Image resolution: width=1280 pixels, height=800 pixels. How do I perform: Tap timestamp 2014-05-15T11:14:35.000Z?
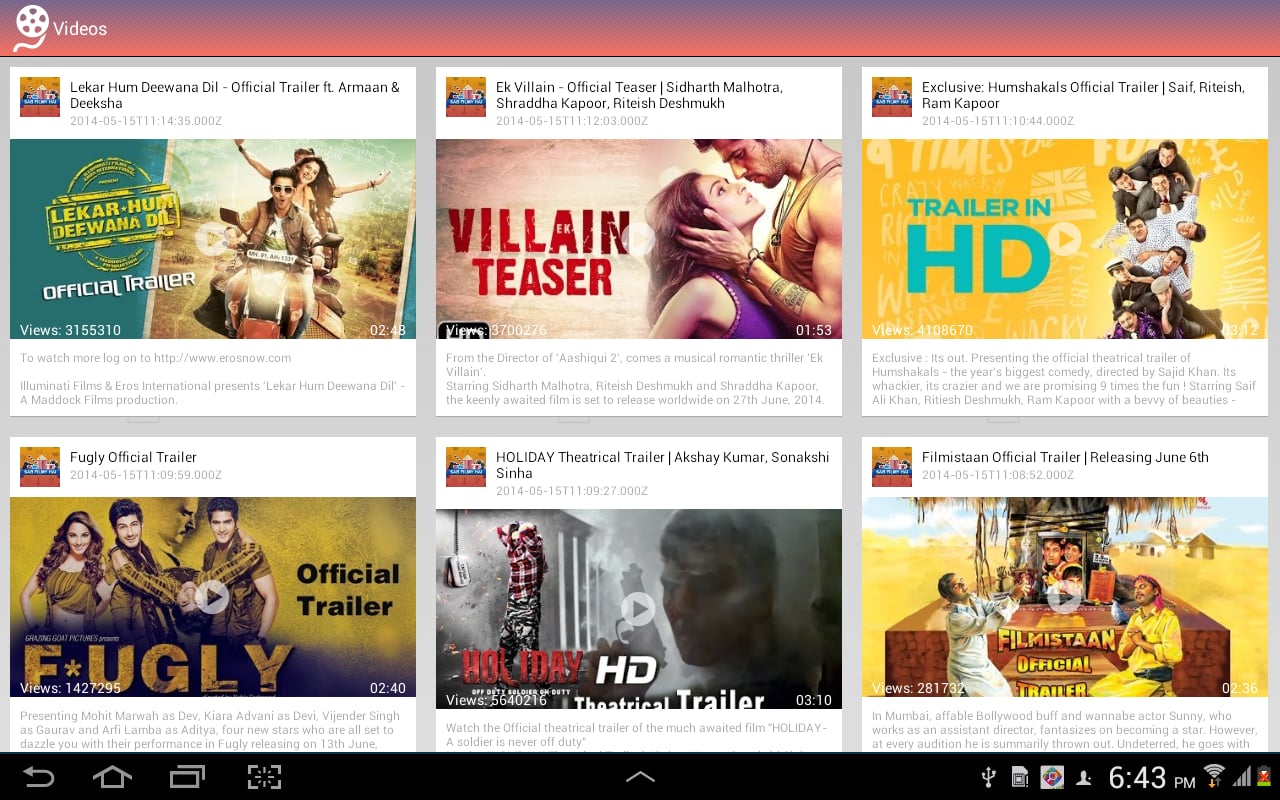coord(146,121)
